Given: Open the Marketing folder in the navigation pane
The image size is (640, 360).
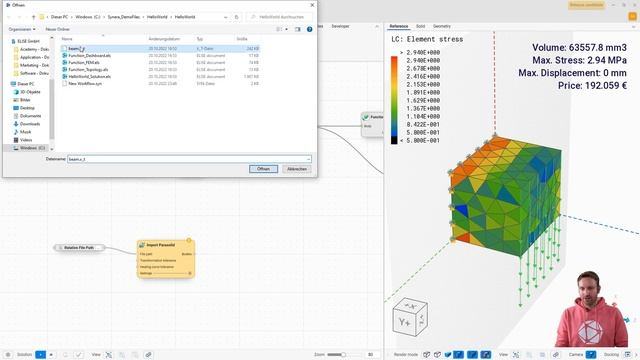Looking at the screenshot, I should [x=31, y=65].
